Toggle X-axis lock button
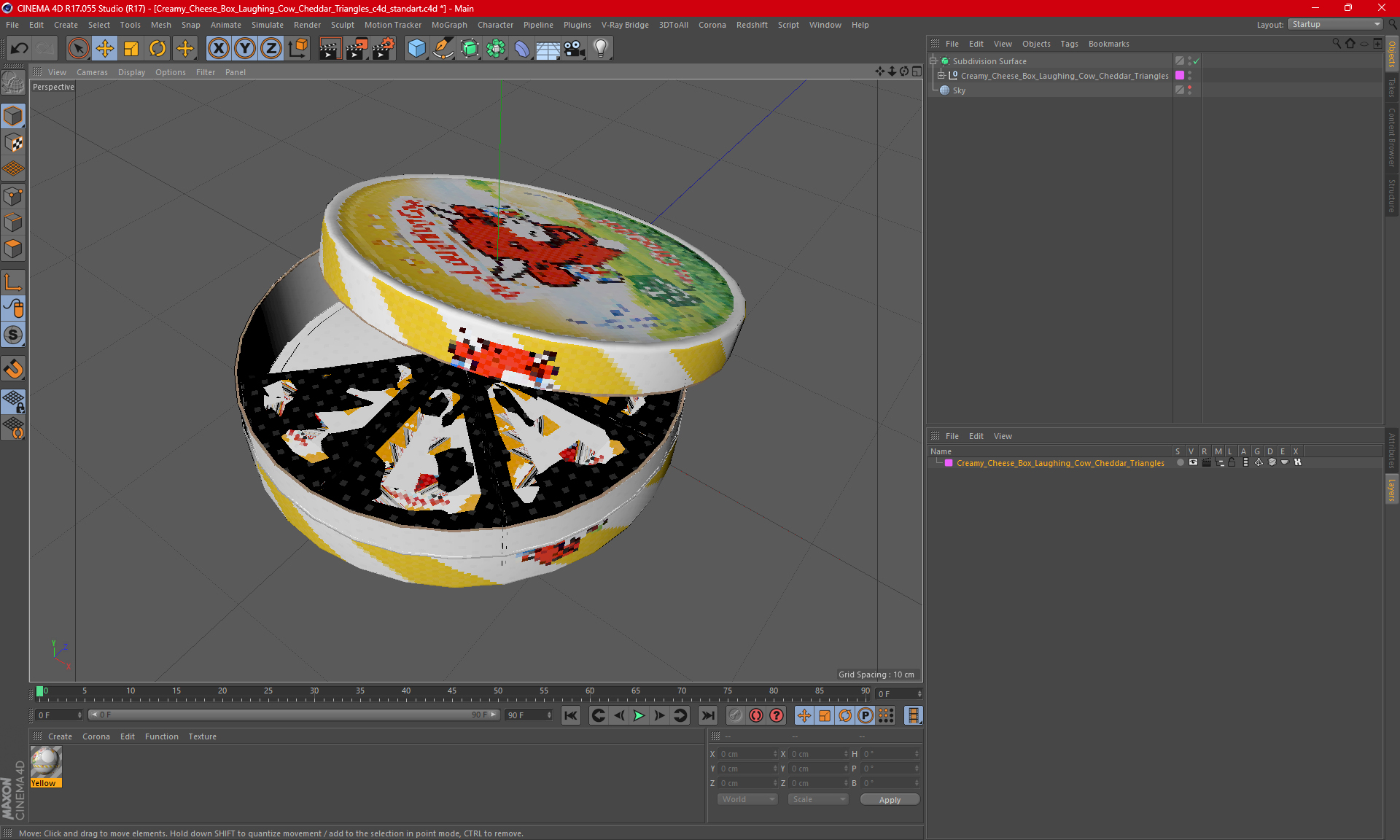The width and height of the screenshot is (1400, 840). coord(218,49)
